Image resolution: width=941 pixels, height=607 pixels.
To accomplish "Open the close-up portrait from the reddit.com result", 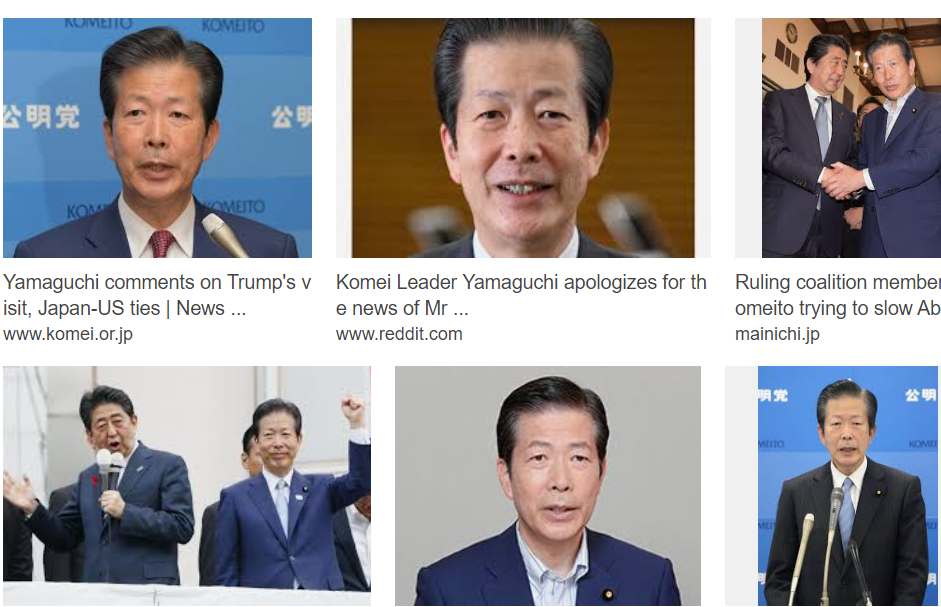I will pos(523,137).
